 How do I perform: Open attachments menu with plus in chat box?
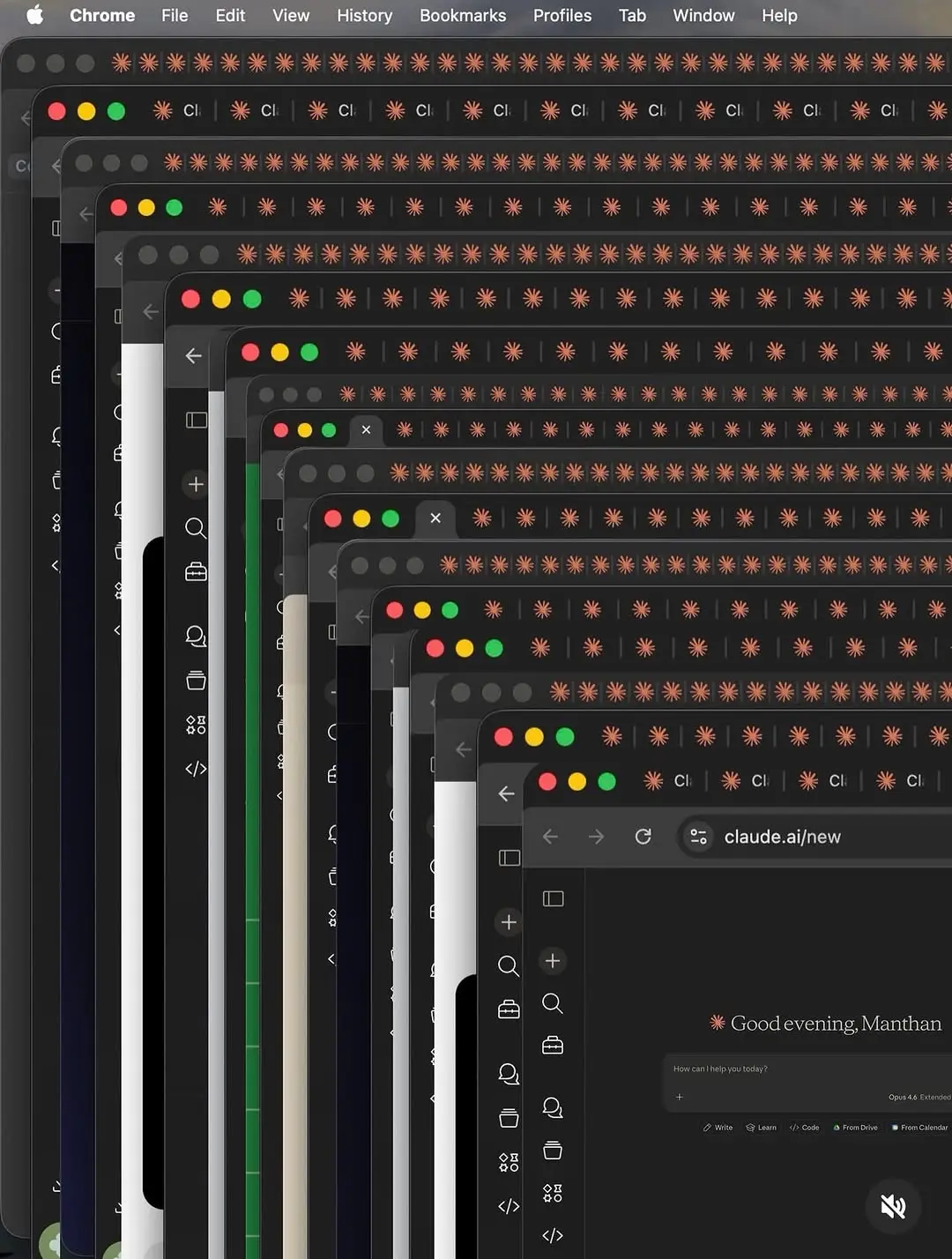(x=680, y=1097)
